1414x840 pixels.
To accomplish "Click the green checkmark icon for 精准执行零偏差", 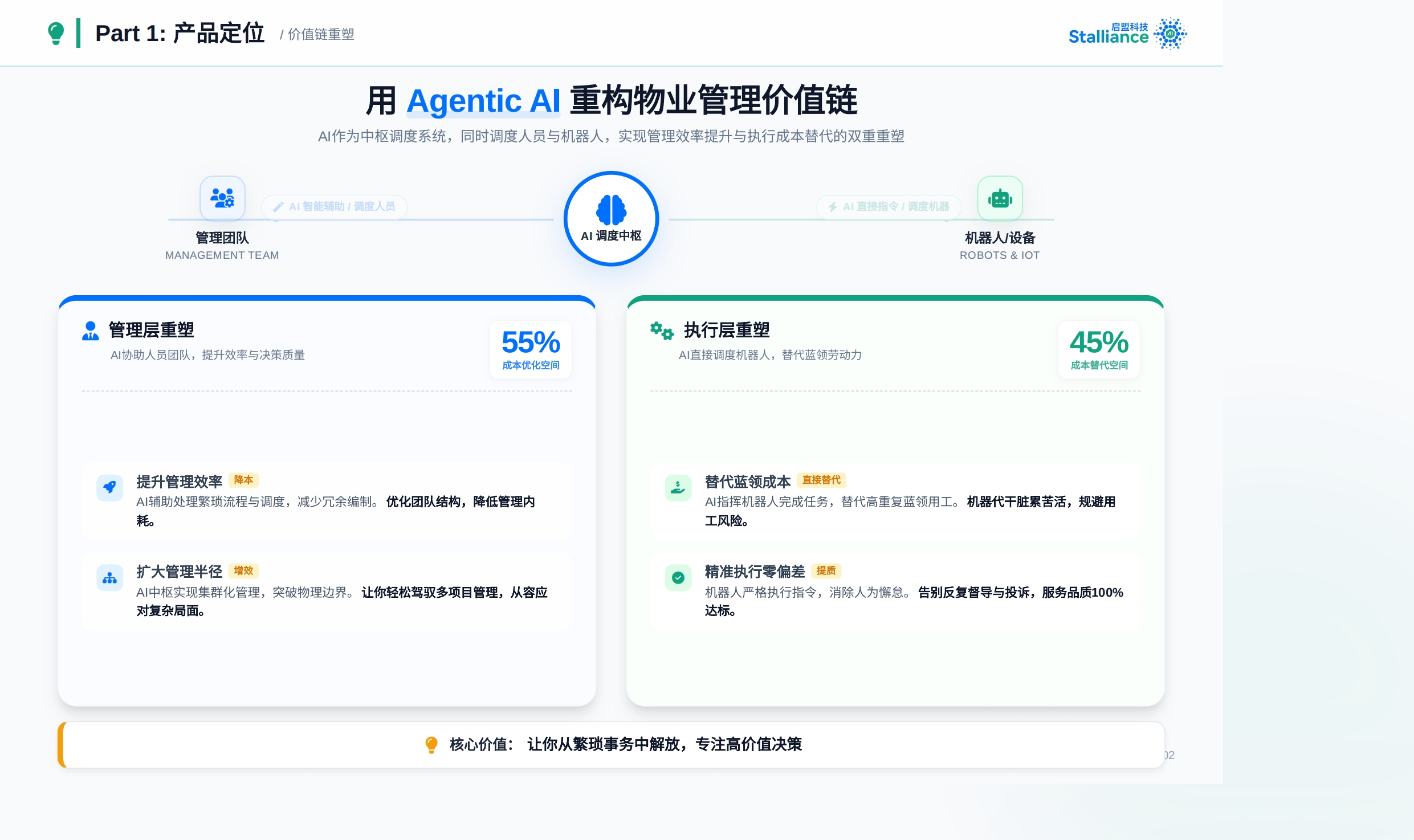I will pyautogui.click(x=678, y=578).
